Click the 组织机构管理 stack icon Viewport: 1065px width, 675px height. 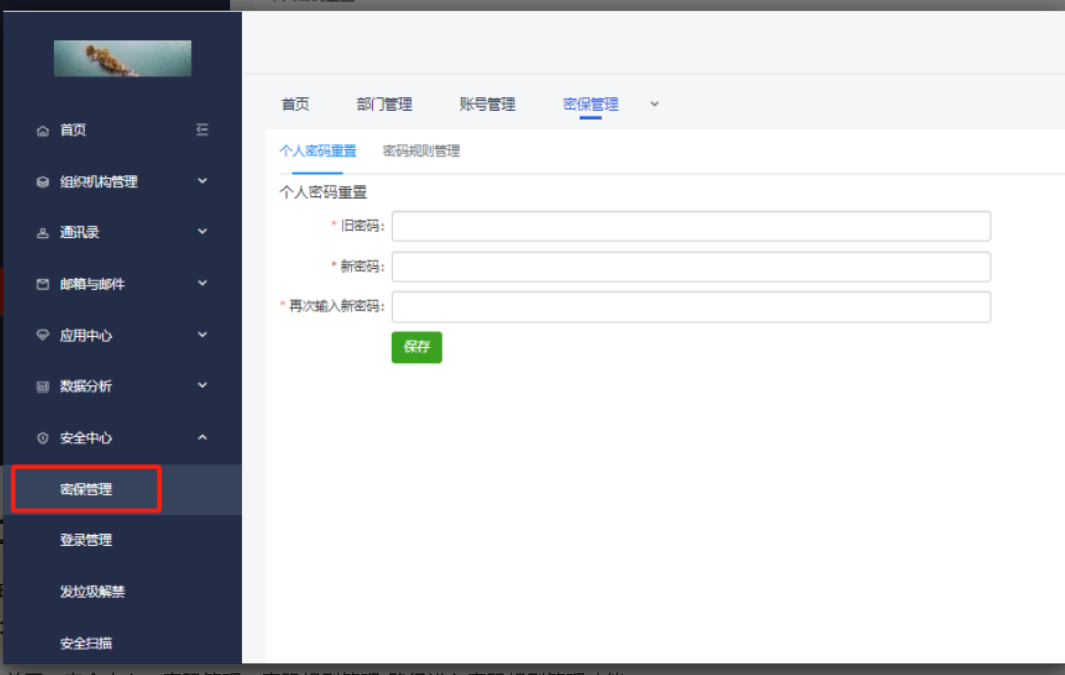(x=43, y=182)
